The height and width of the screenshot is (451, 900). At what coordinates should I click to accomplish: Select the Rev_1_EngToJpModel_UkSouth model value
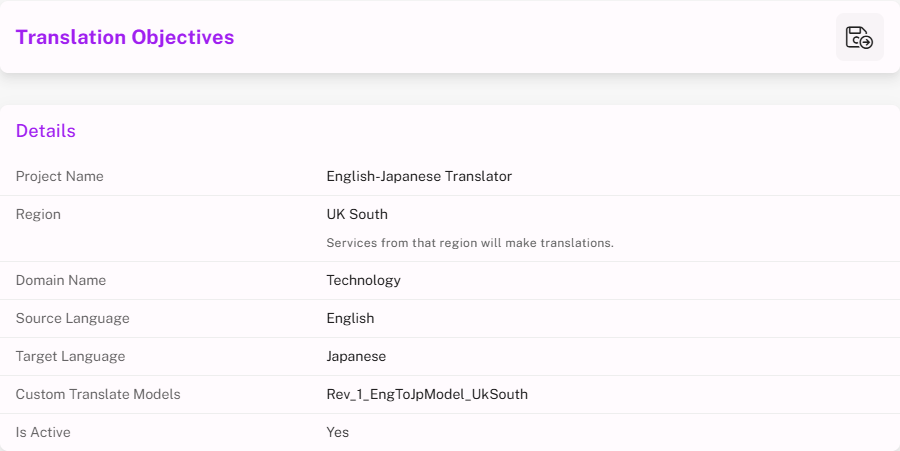[427, 394]
